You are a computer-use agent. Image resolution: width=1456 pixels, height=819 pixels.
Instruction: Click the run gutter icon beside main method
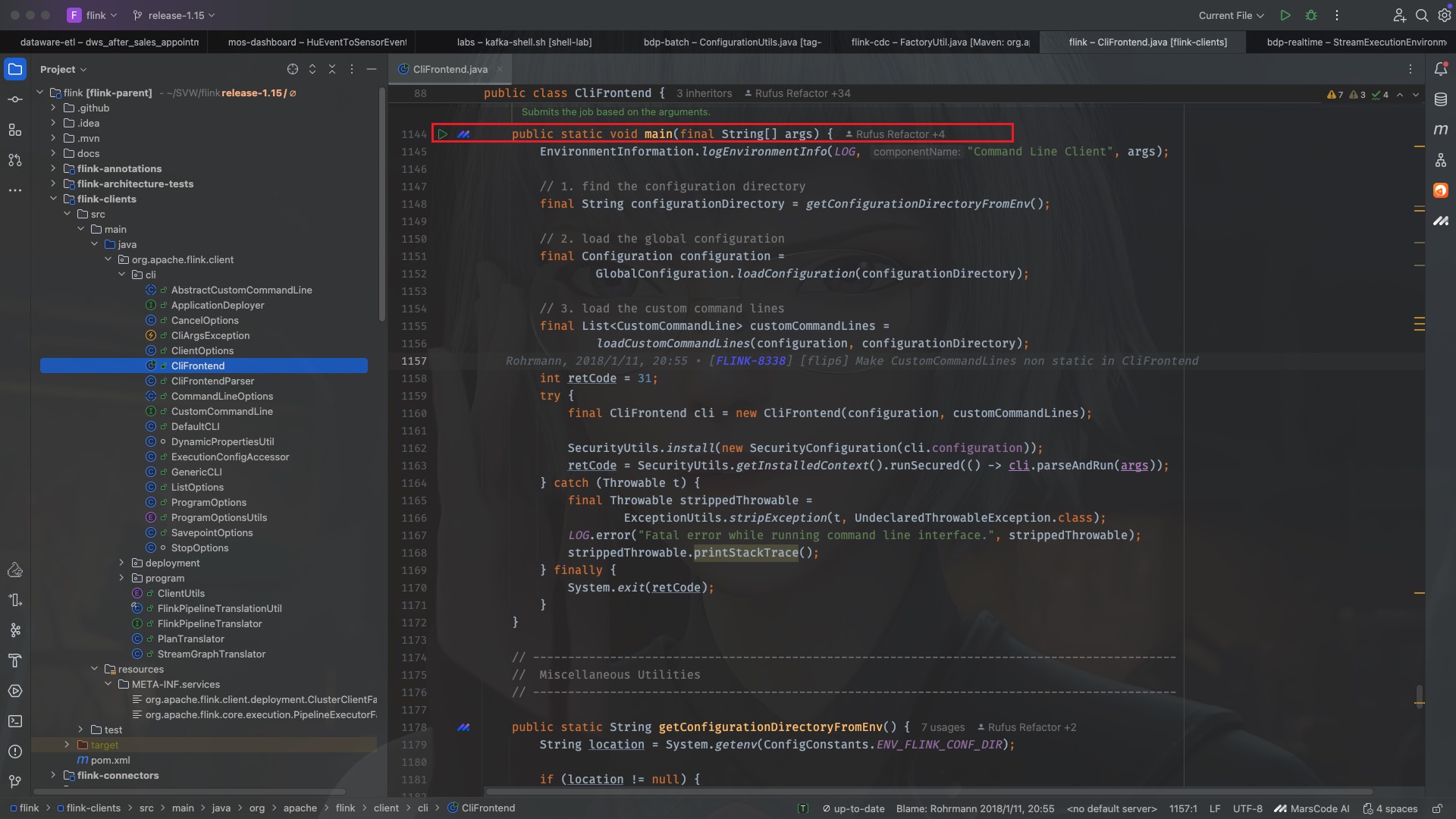click(x=443, y=134)
